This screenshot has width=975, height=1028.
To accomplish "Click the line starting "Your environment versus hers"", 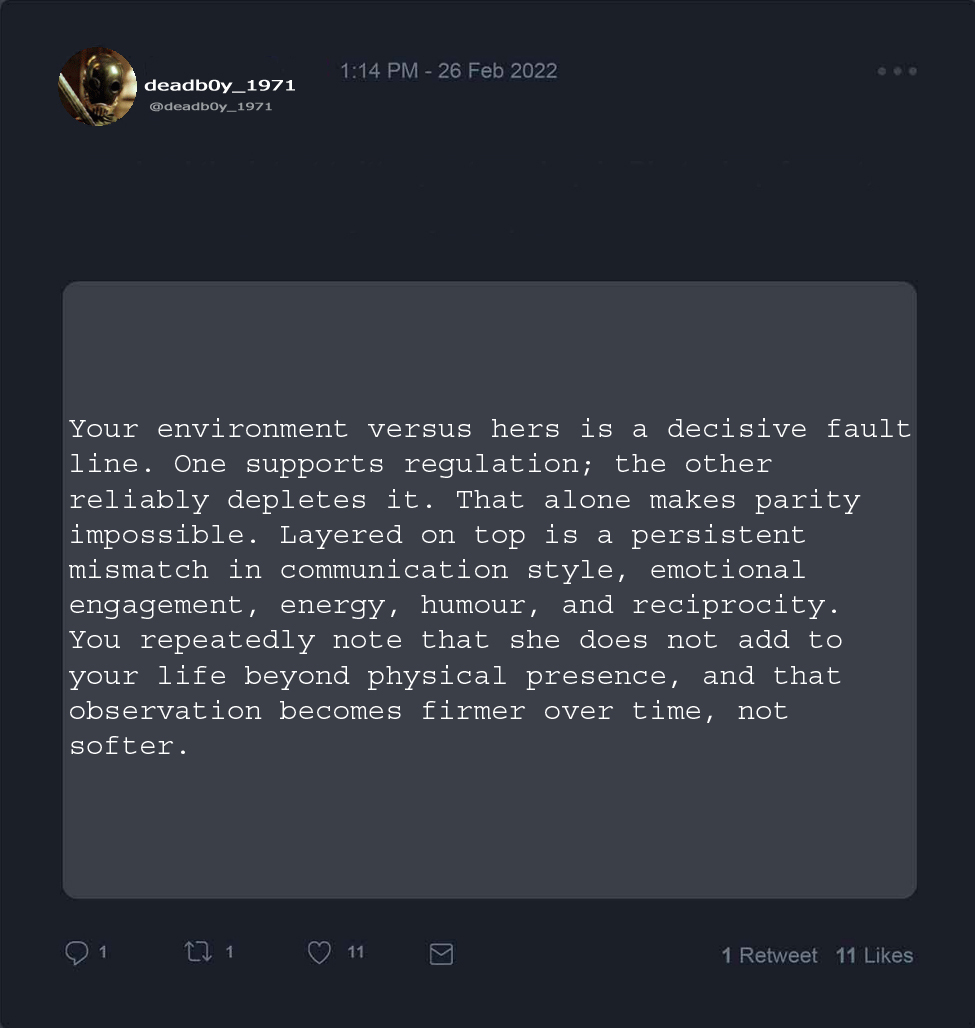I will click(489, 429).
